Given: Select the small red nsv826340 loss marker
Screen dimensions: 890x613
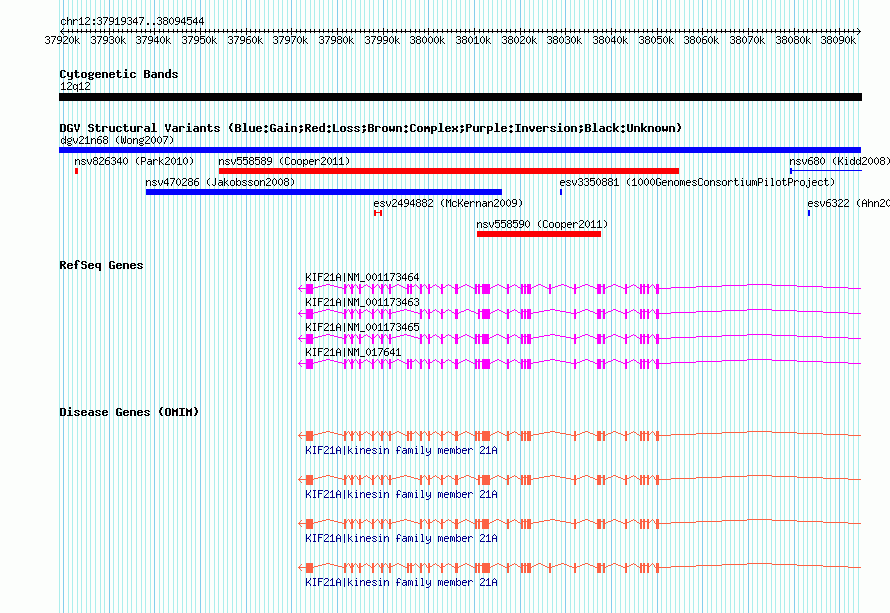Looking at the screenshot, I should [76, 171].
